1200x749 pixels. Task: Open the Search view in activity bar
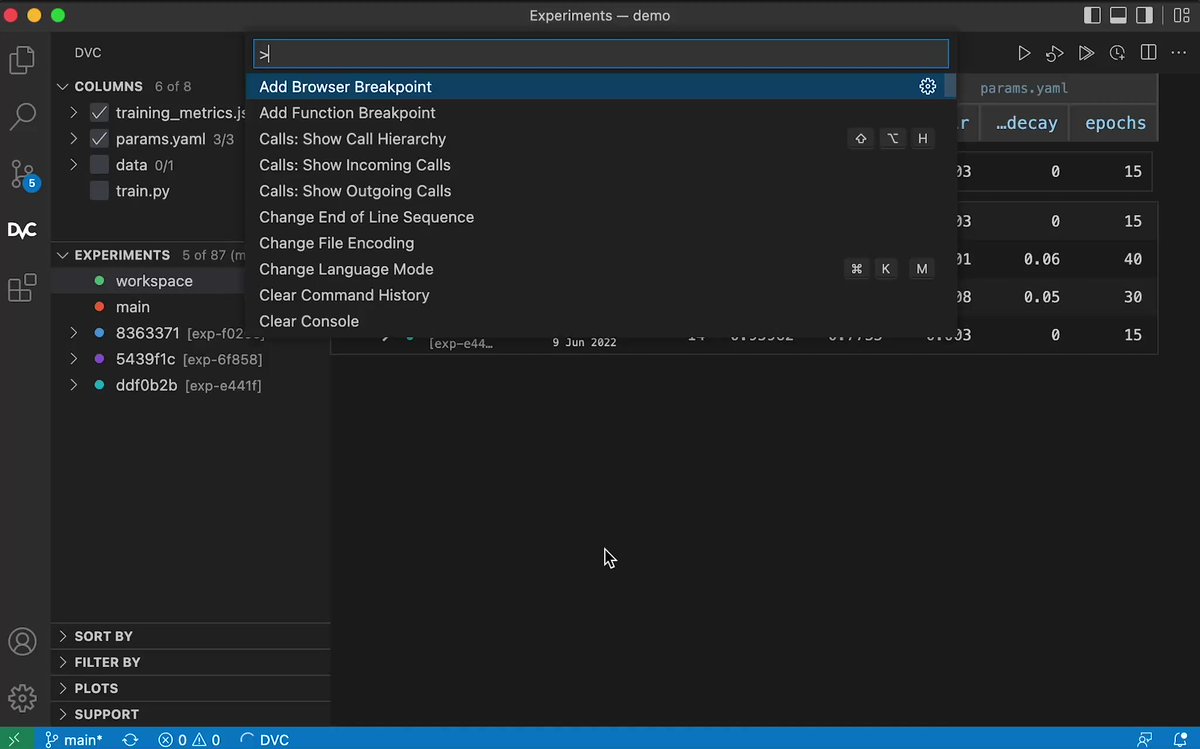coord(22,117)
